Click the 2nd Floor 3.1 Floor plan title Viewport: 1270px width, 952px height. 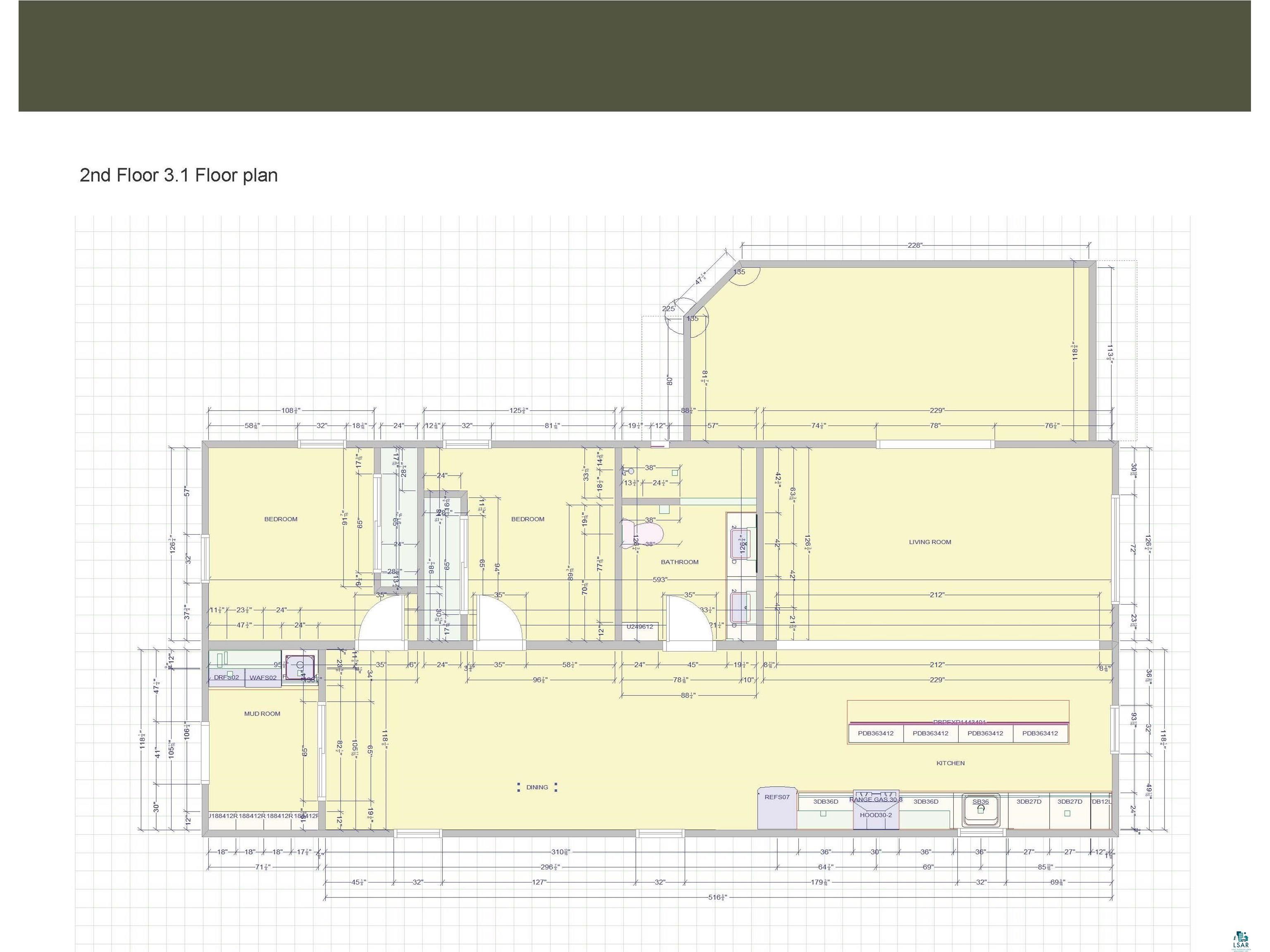tap(179, 175)
